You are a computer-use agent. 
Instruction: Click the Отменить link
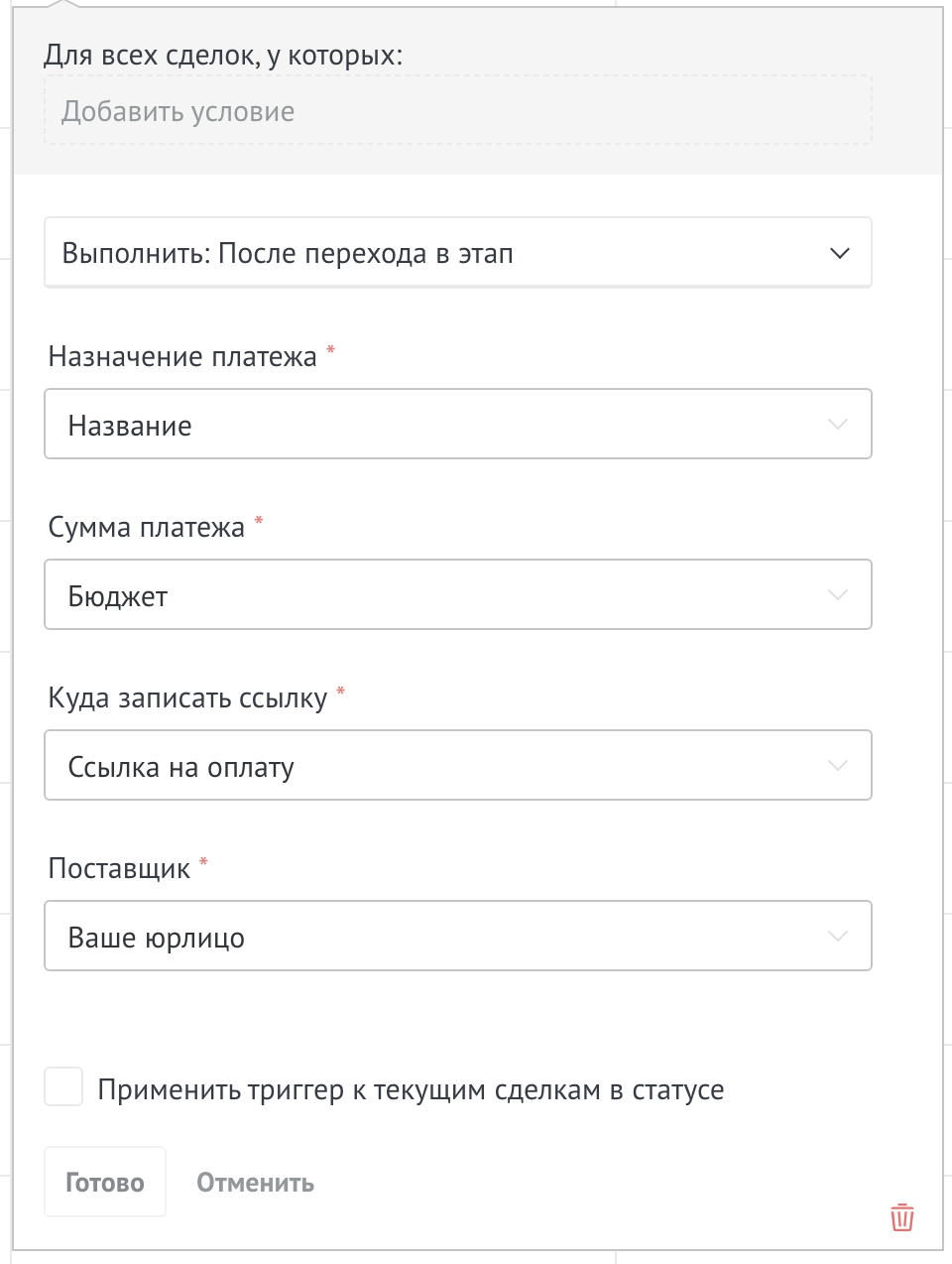[x=255, y=1183]
